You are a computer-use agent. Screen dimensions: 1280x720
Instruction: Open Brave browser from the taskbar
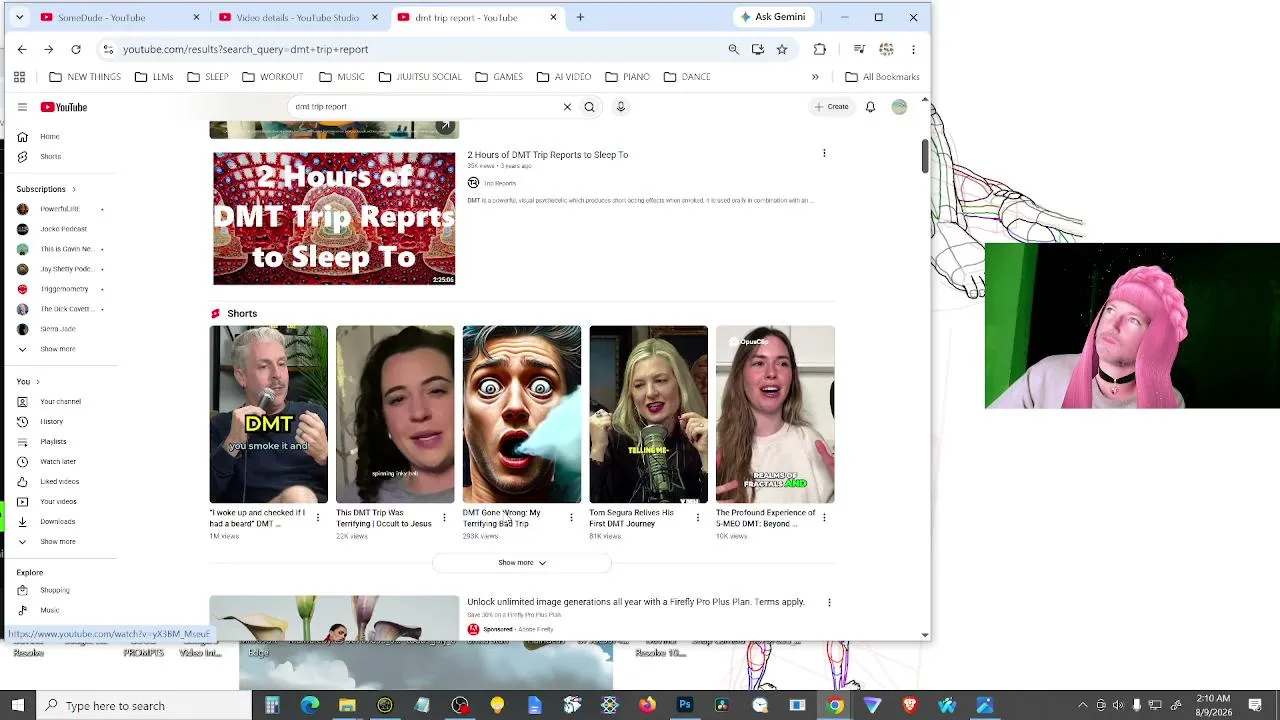pos(909,706)
